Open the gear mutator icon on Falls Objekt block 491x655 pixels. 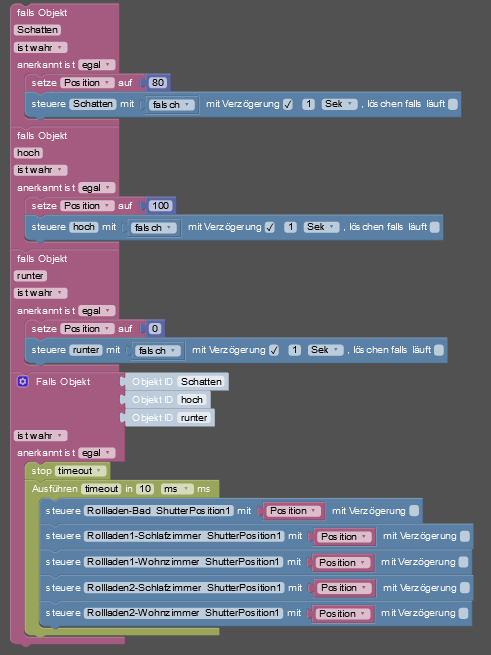[x=23, y=381]
